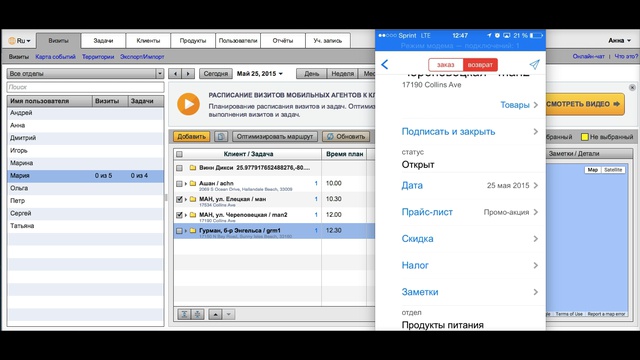
Task: Select the возврат toggle segment
Action: [480, 64]
